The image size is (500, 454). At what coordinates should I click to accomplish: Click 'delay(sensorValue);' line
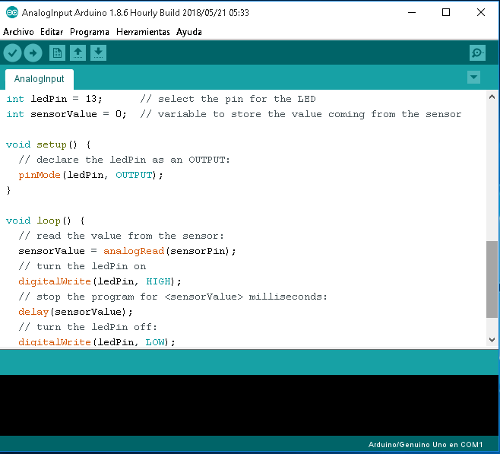(76, 312)
